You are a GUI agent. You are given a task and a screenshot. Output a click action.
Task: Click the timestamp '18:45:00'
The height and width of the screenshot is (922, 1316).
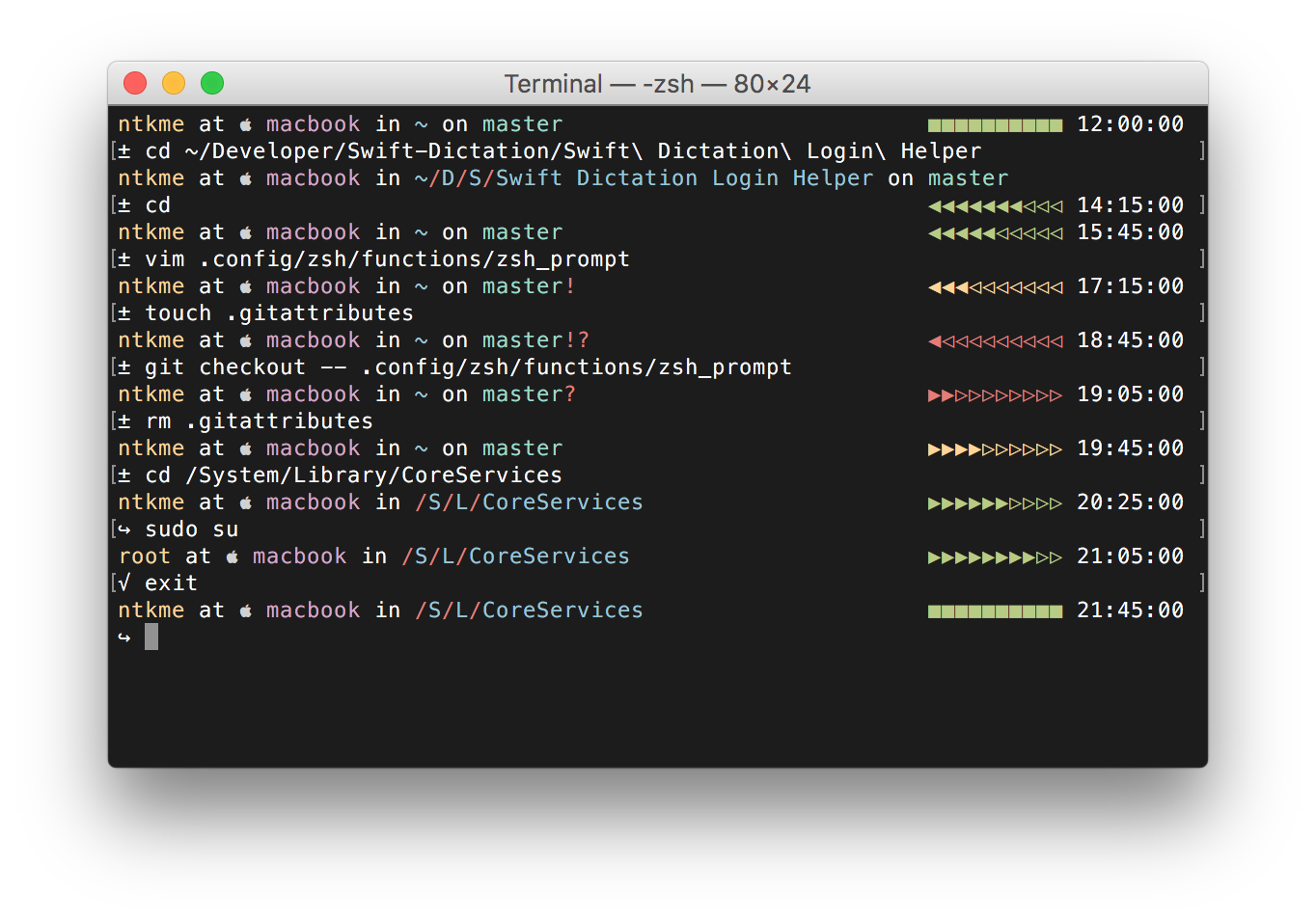1130,340
